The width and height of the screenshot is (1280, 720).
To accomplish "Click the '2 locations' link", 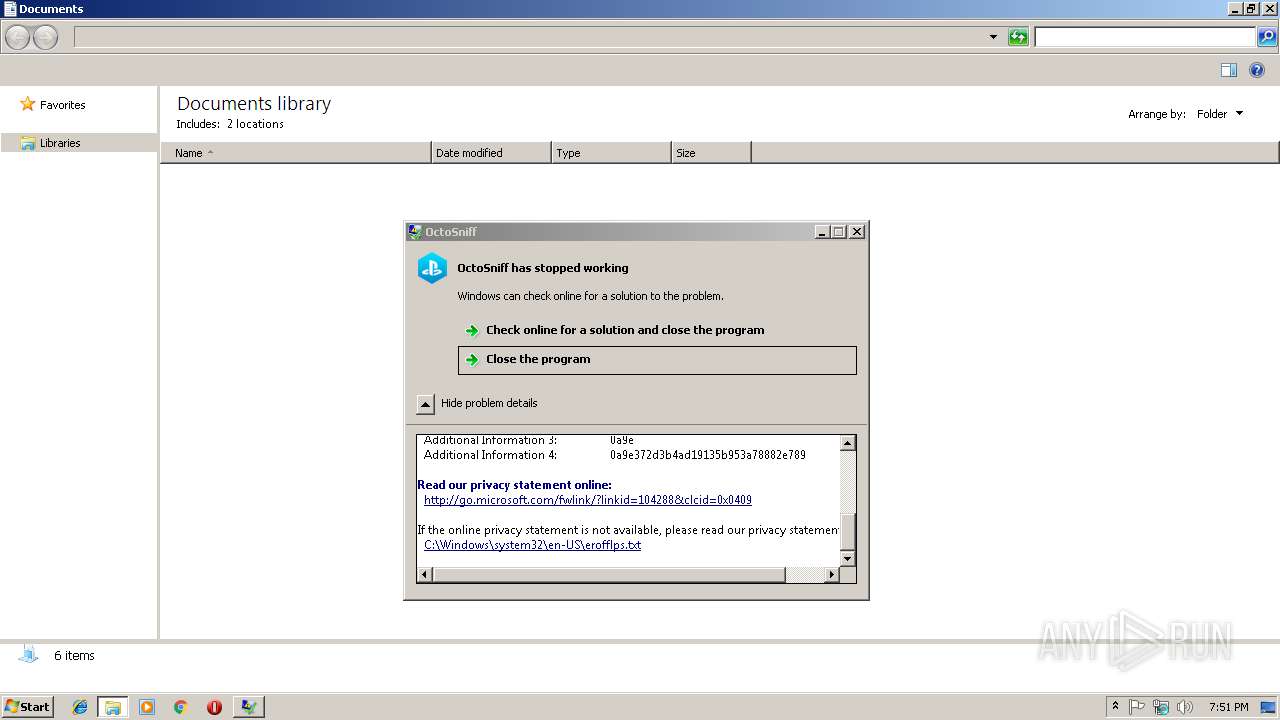I will (255, 124).
